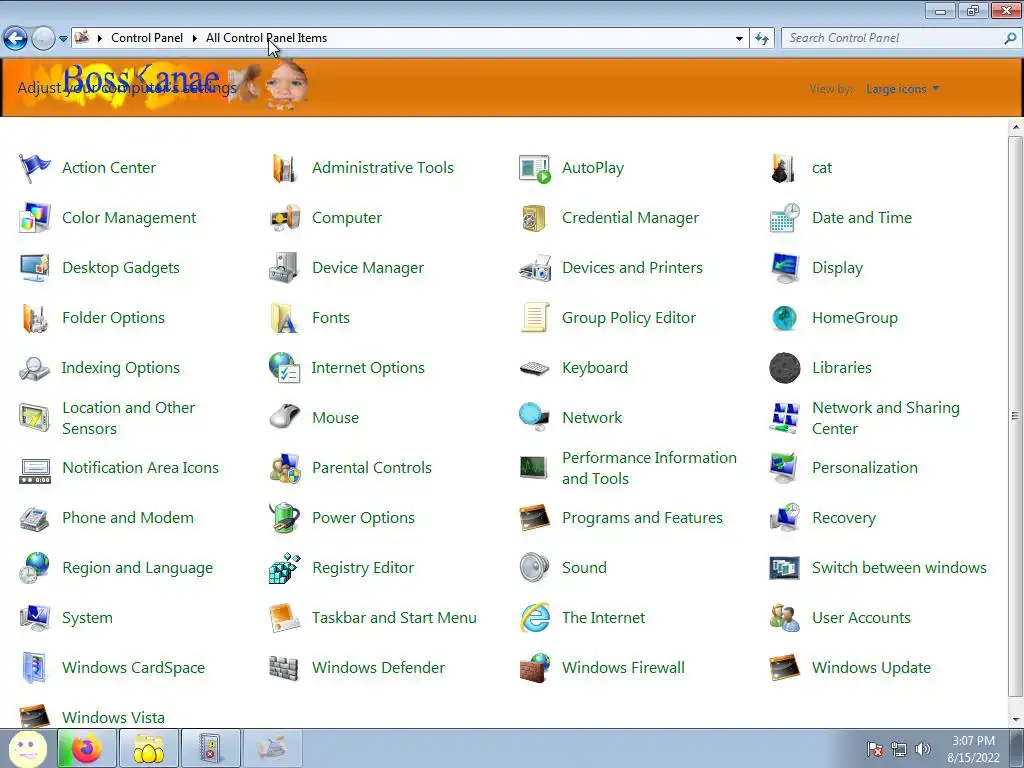
Task: Open the Taskbar and Start Menu link
Action: pos(394,618)
